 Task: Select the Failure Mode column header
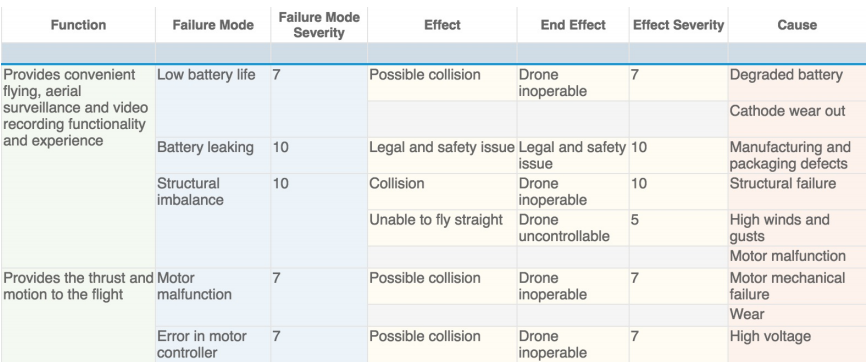click(213, 25)
